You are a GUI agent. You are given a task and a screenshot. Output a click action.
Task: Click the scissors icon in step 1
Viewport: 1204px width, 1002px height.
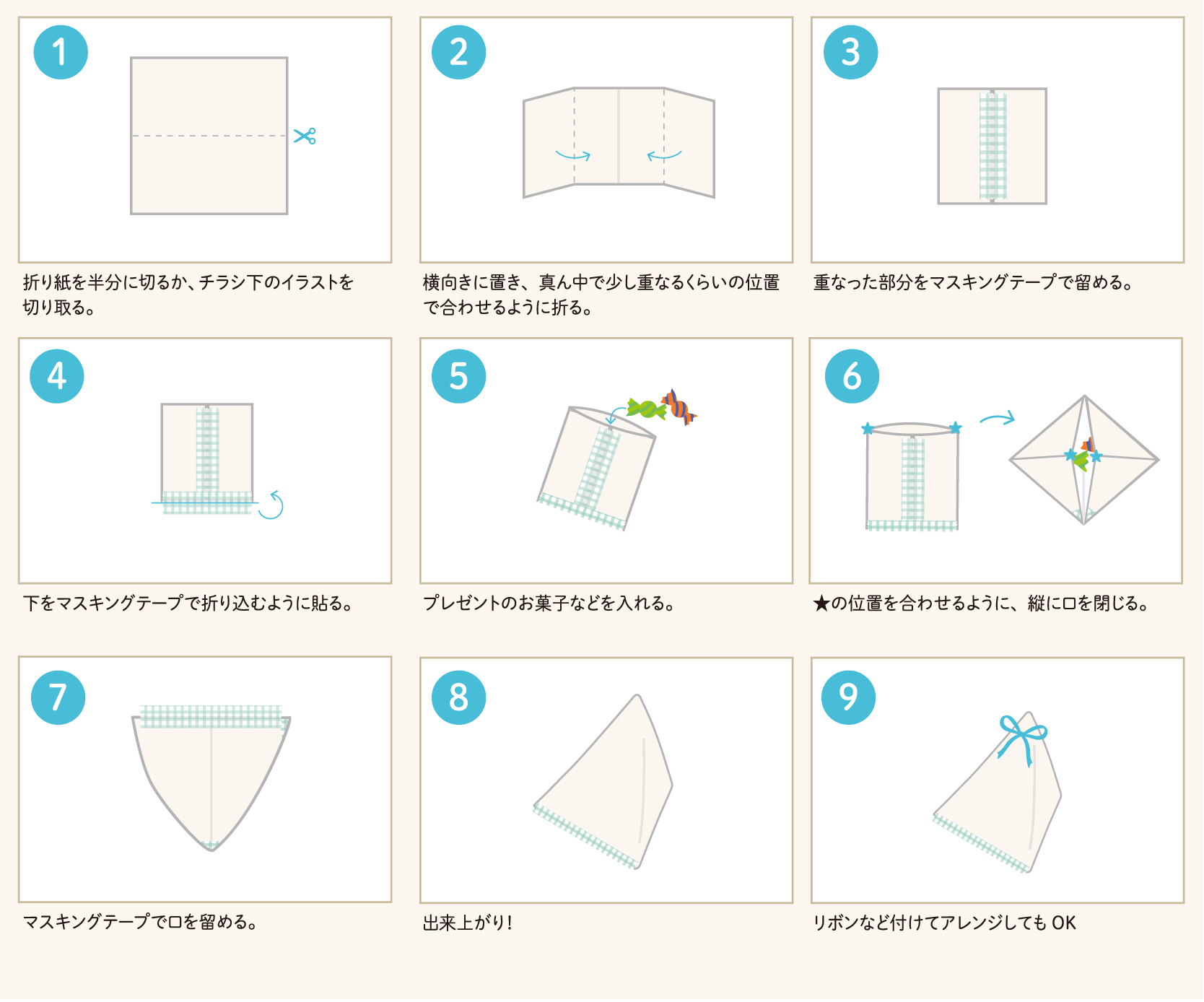[x=305, y=136]
